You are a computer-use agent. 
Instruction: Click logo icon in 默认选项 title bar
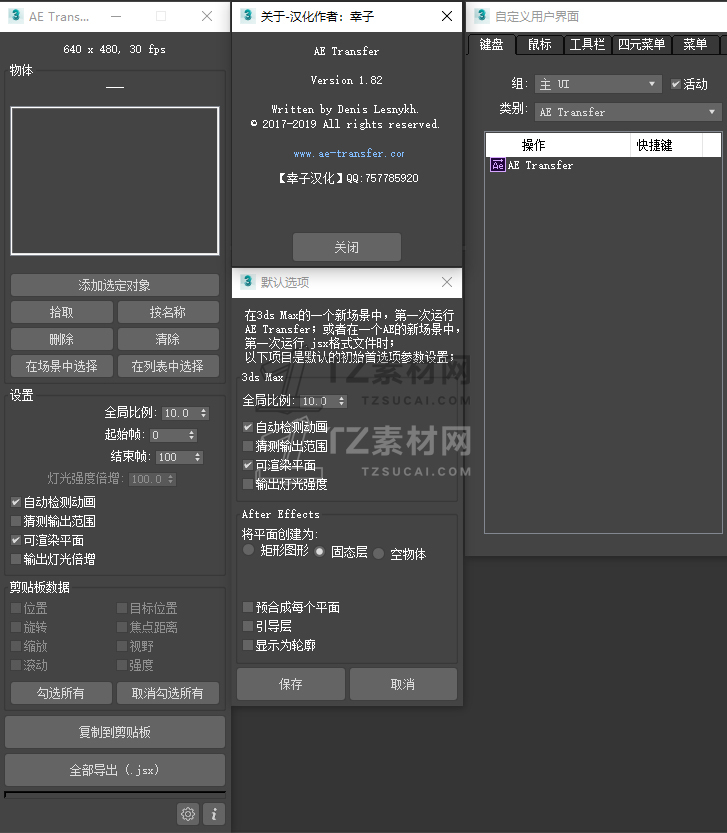pyautogui.click(x=247, y=282)
